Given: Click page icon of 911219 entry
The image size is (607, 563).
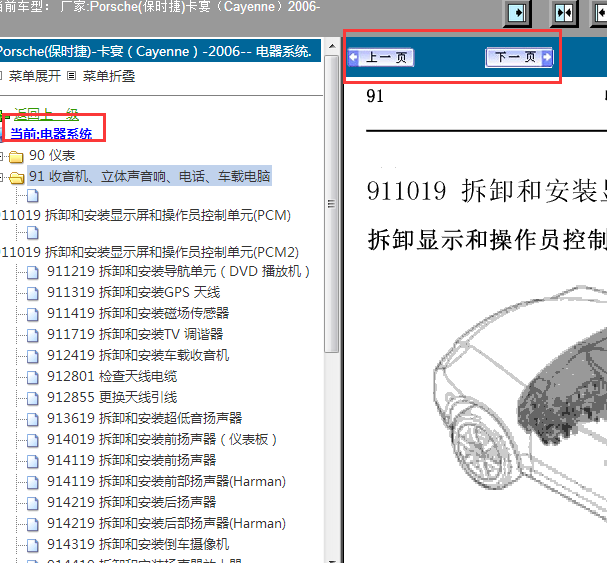Looking at the screenshot, I should tap(33, 273).
